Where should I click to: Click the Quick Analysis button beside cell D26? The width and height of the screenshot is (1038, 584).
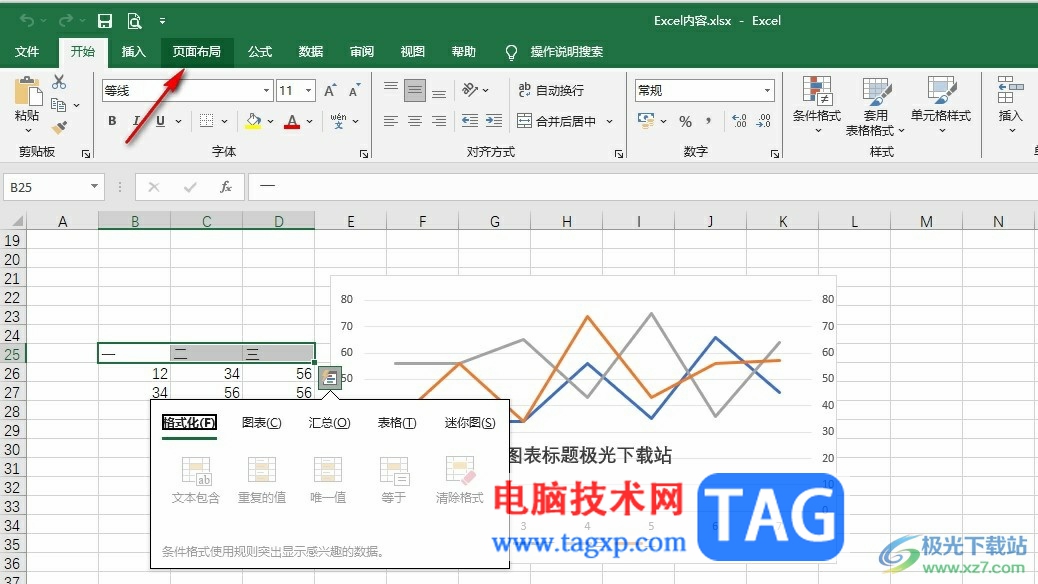pos(330,378)
